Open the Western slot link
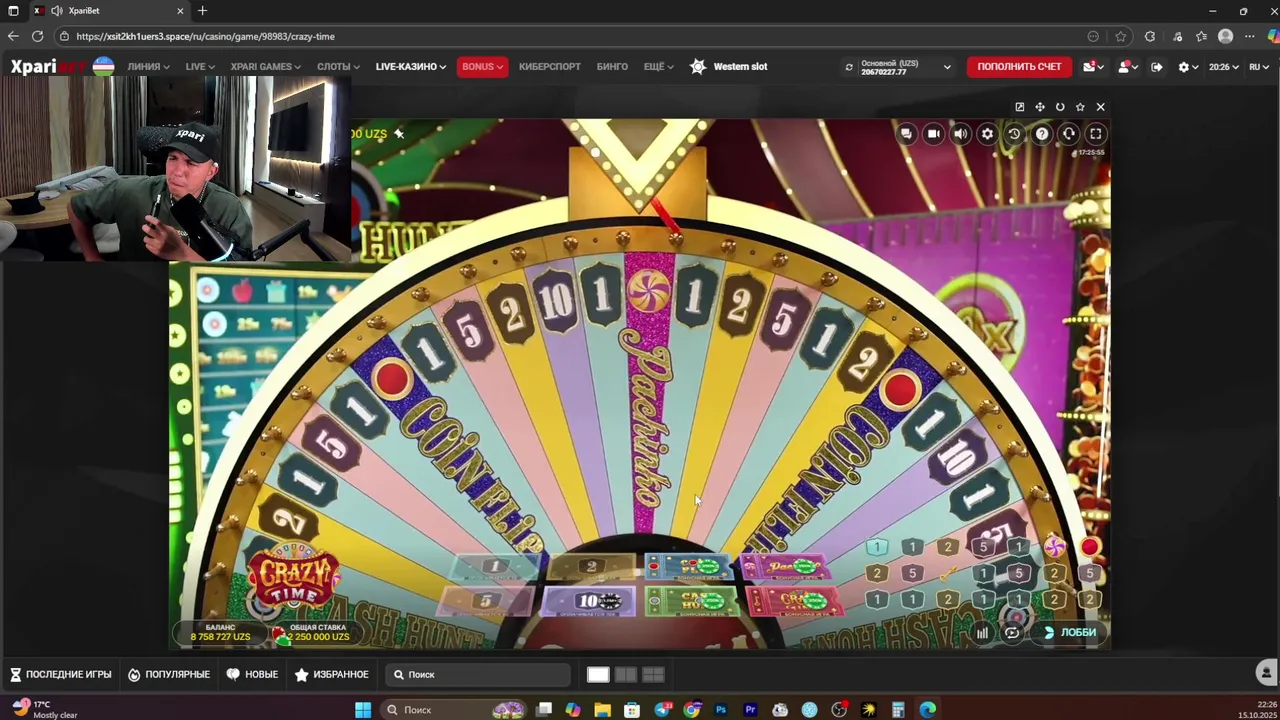This screenshot has width=1280, height=720. (x=729, y=67)
